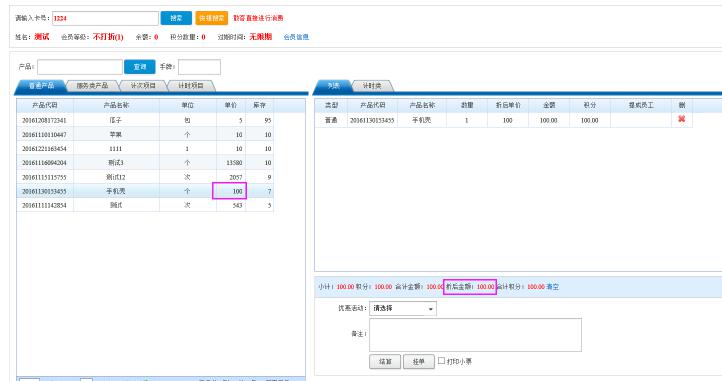Tick the 打印小票 print receipt checkbox
722x381 pixels.
coord(441,361)
